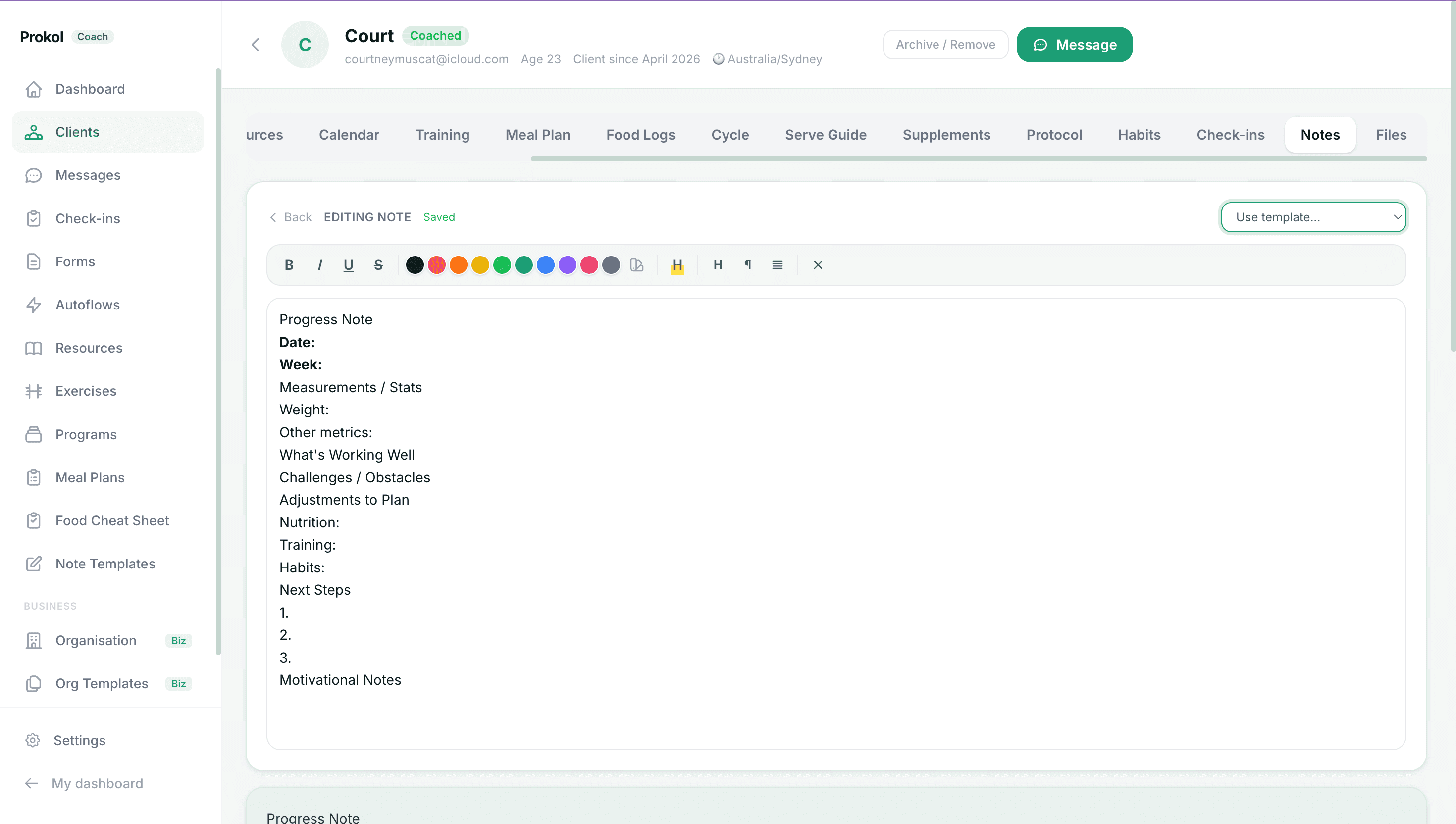Switch to the Serve Guide tab
Viewport: 1456px width, 824px height.
(826, 135)
